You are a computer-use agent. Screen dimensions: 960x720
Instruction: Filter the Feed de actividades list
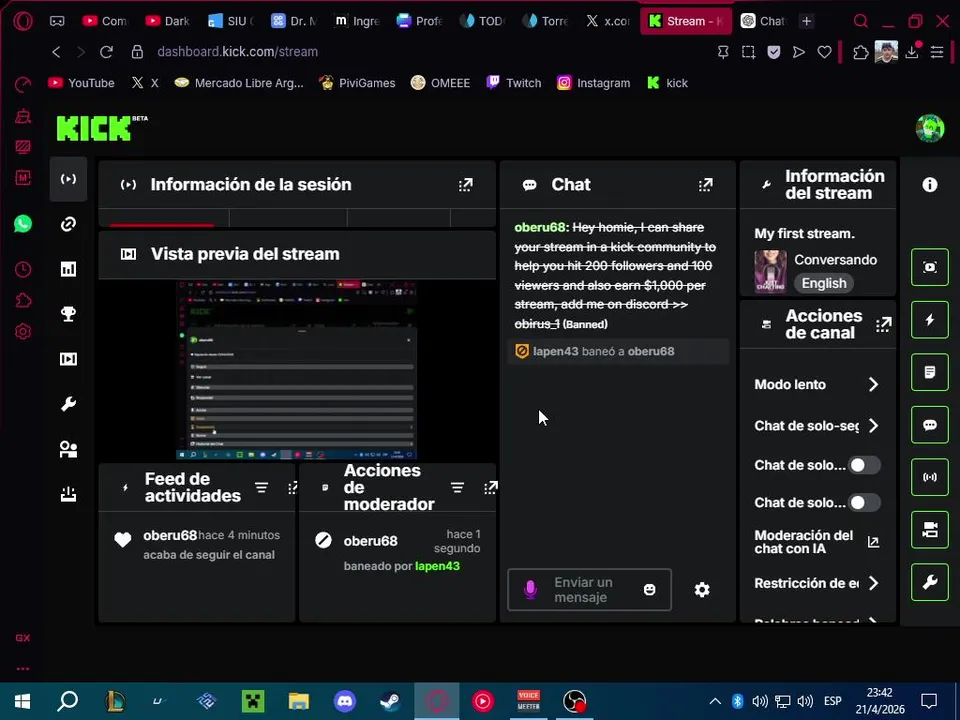(261, 487)
